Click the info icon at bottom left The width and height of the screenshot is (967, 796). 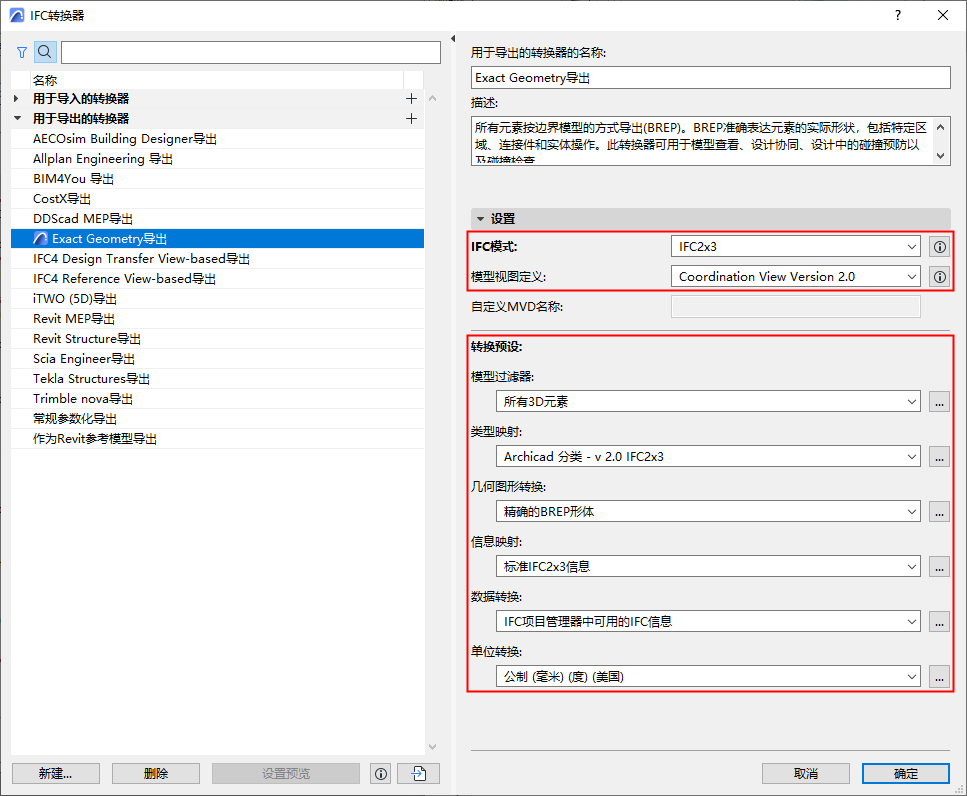pyautogui.click(x=380, y=773)
